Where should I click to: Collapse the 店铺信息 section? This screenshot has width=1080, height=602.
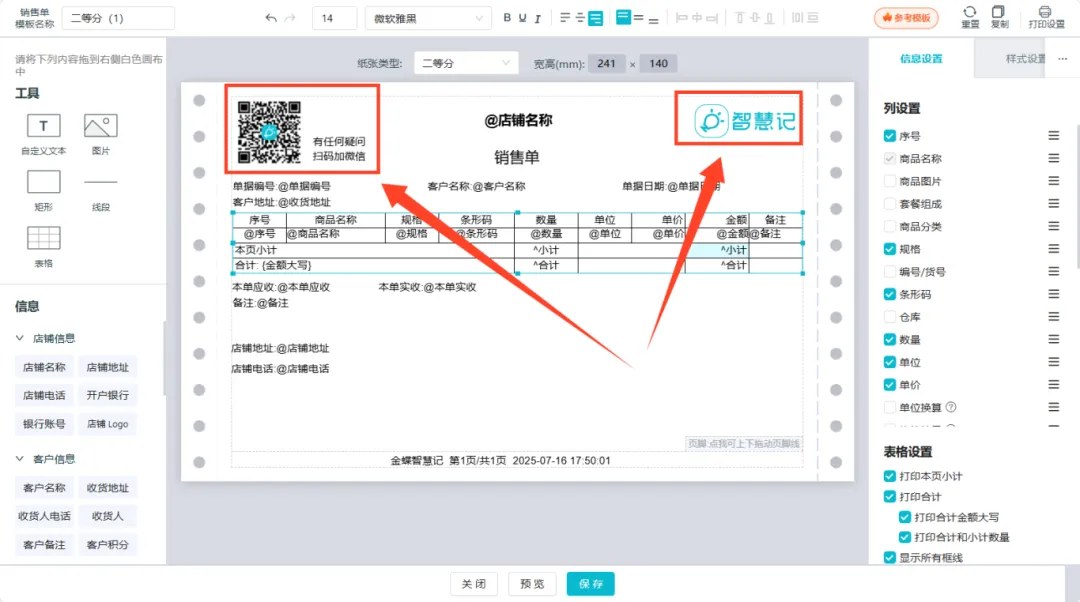pyautogui.click(x=20, y=338)
